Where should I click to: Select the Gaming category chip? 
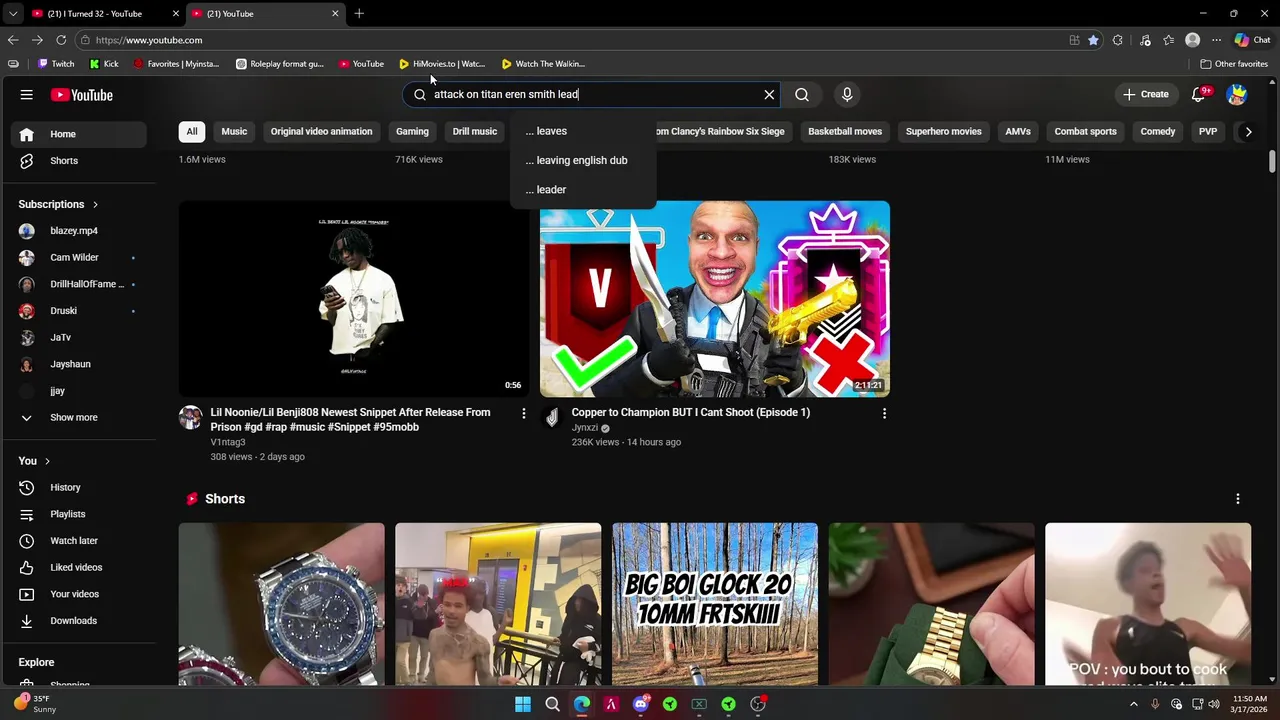(412, 131)
